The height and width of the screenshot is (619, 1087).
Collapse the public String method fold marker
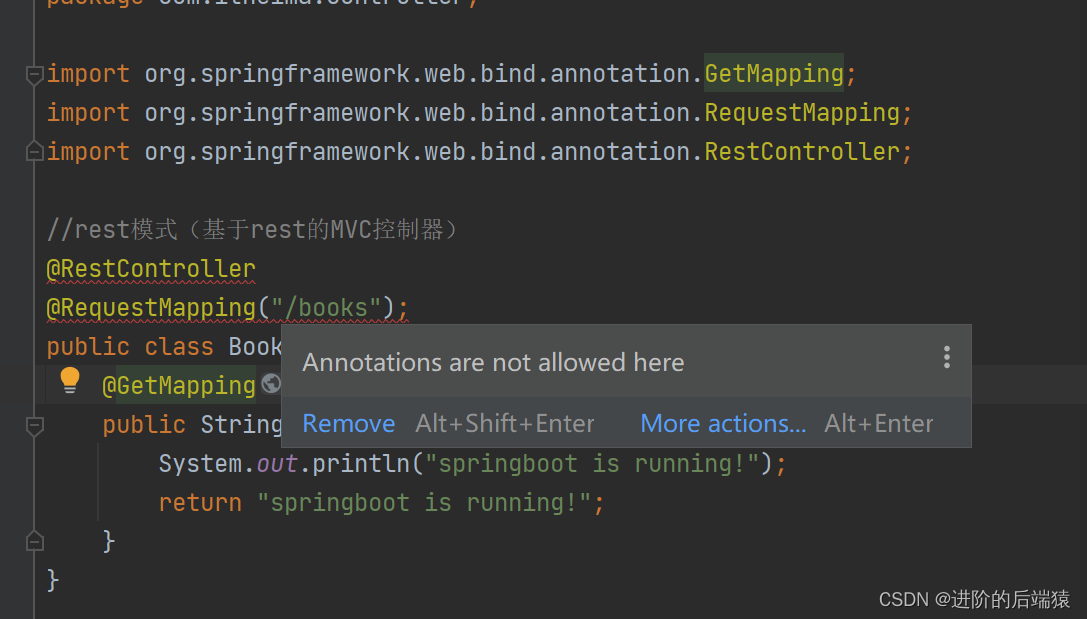34,425
